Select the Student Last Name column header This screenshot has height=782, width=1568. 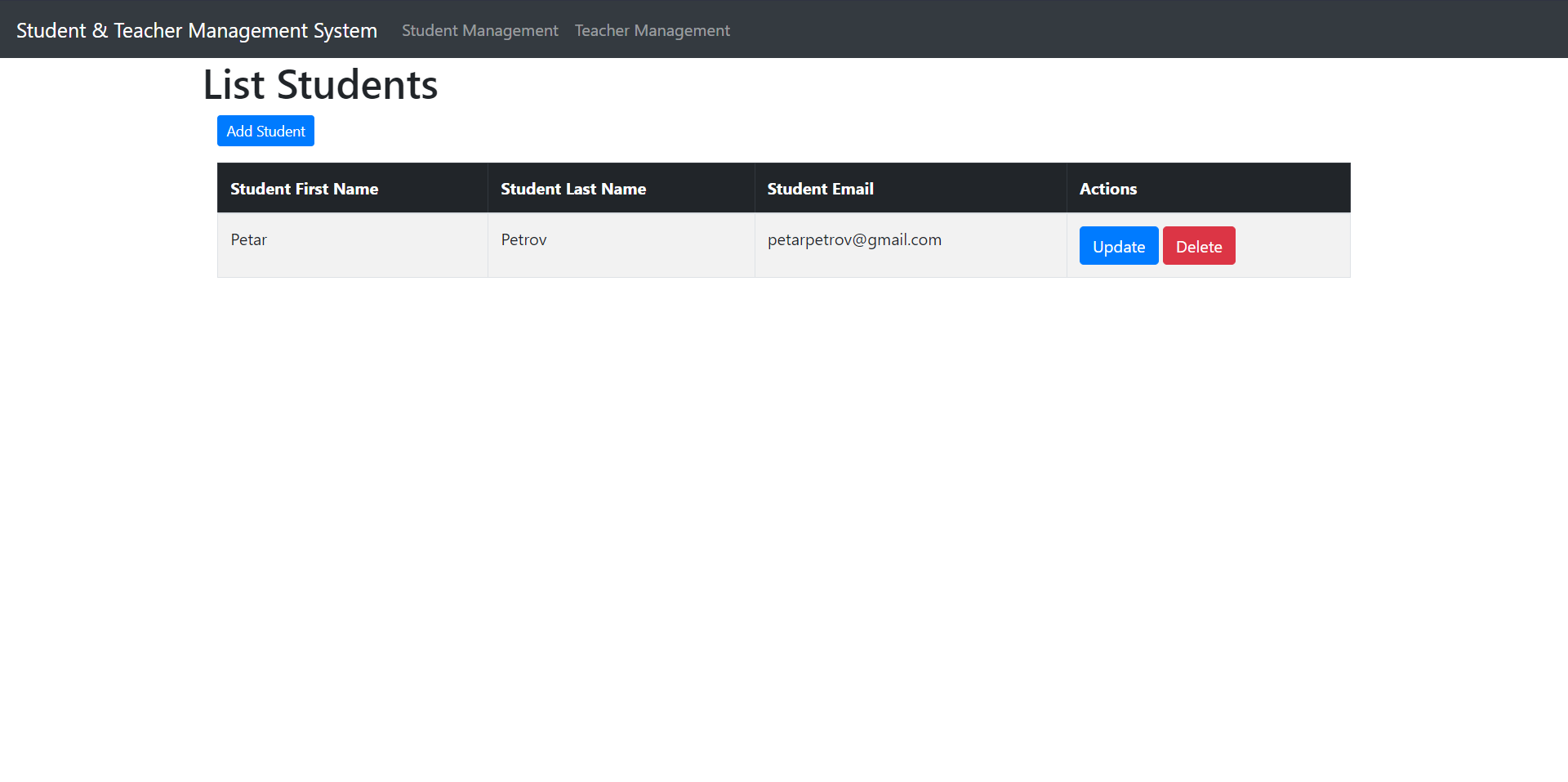pyautogui.click(x=572, y=188)
